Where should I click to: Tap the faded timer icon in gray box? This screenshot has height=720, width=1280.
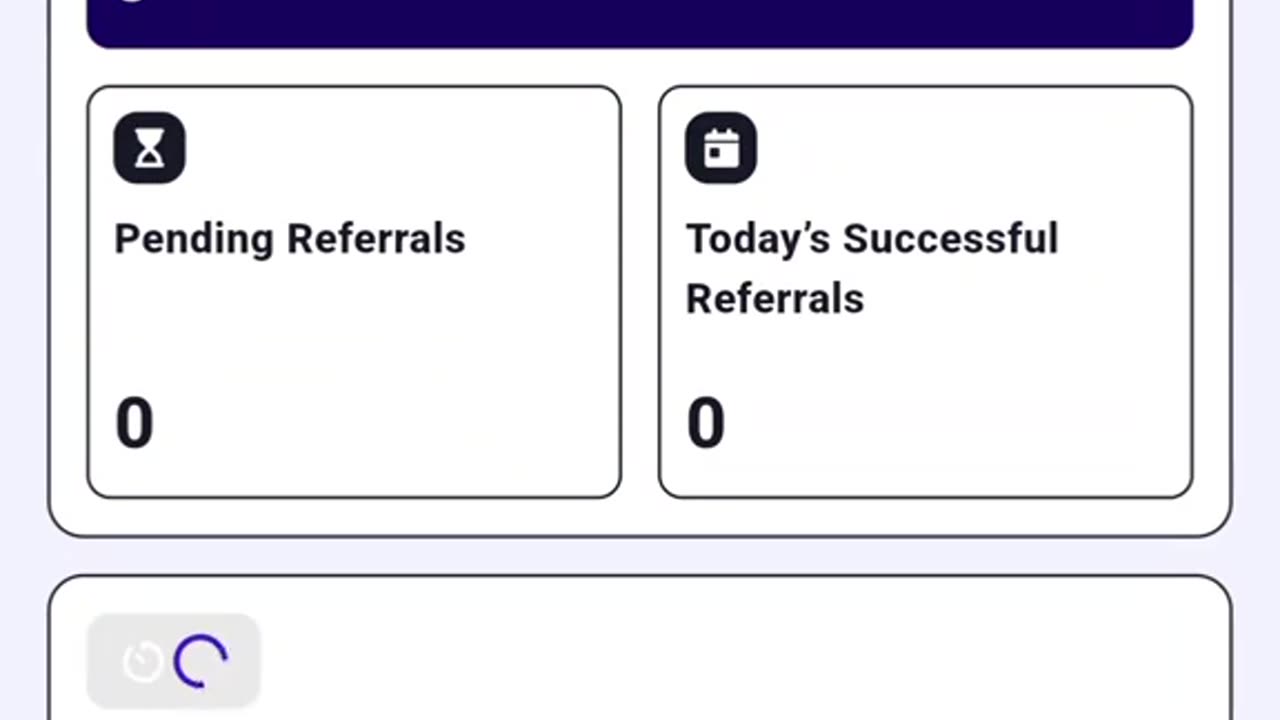point(143,662)
